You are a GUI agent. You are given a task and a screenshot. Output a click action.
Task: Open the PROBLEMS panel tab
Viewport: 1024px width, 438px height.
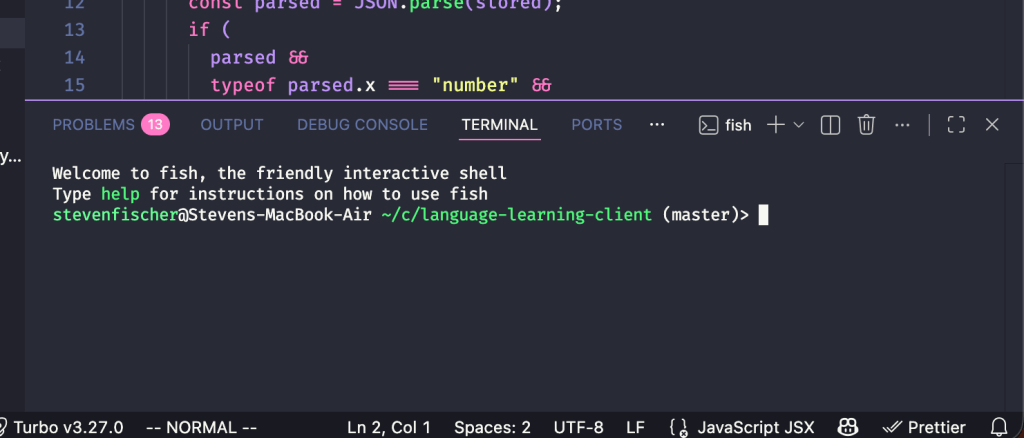pyautogui.click(x=93, y=125)
